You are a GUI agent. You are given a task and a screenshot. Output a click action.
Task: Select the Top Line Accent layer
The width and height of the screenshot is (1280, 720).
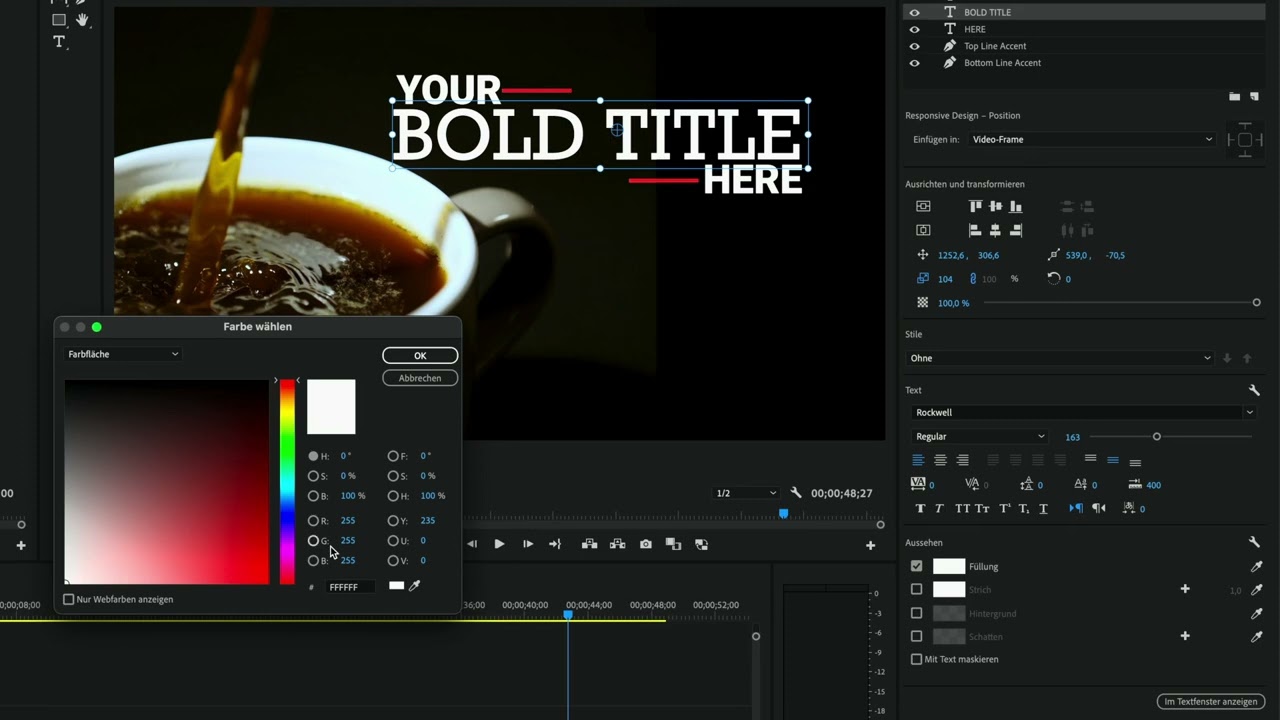click(994, 46)
